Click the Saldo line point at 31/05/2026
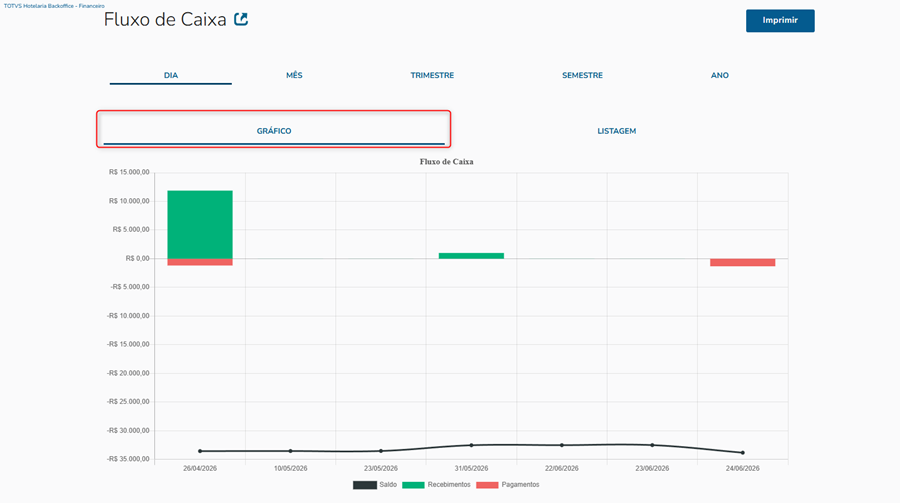The width and height of the screenshot is (900, 503). pos(471,445)
